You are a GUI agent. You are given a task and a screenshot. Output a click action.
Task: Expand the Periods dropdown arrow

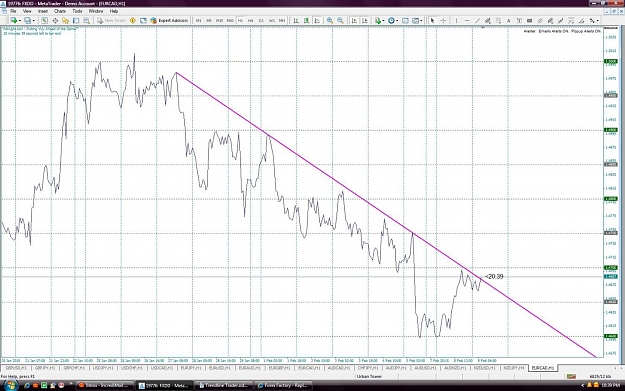397,20
